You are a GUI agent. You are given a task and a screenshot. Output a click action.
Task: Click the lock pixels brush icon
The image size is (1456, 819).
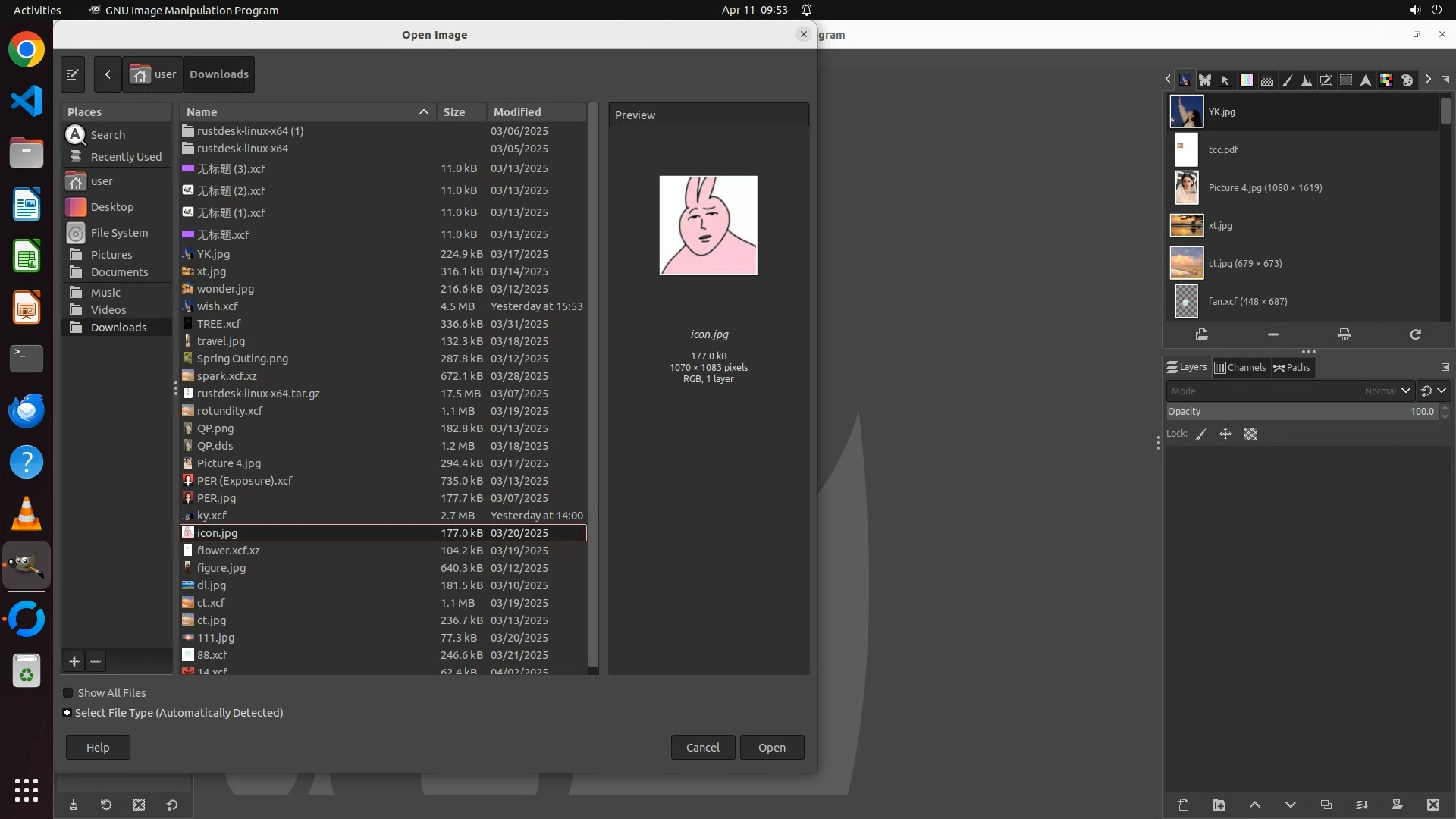point(1201,435)
